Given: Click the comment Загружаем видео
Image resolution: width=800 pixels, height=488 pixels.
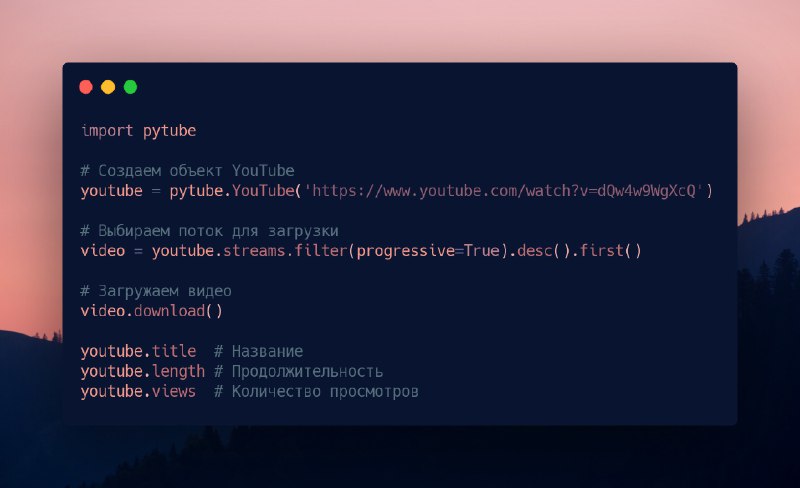Looking at the screenshot, I should click(x=156, y=291).
